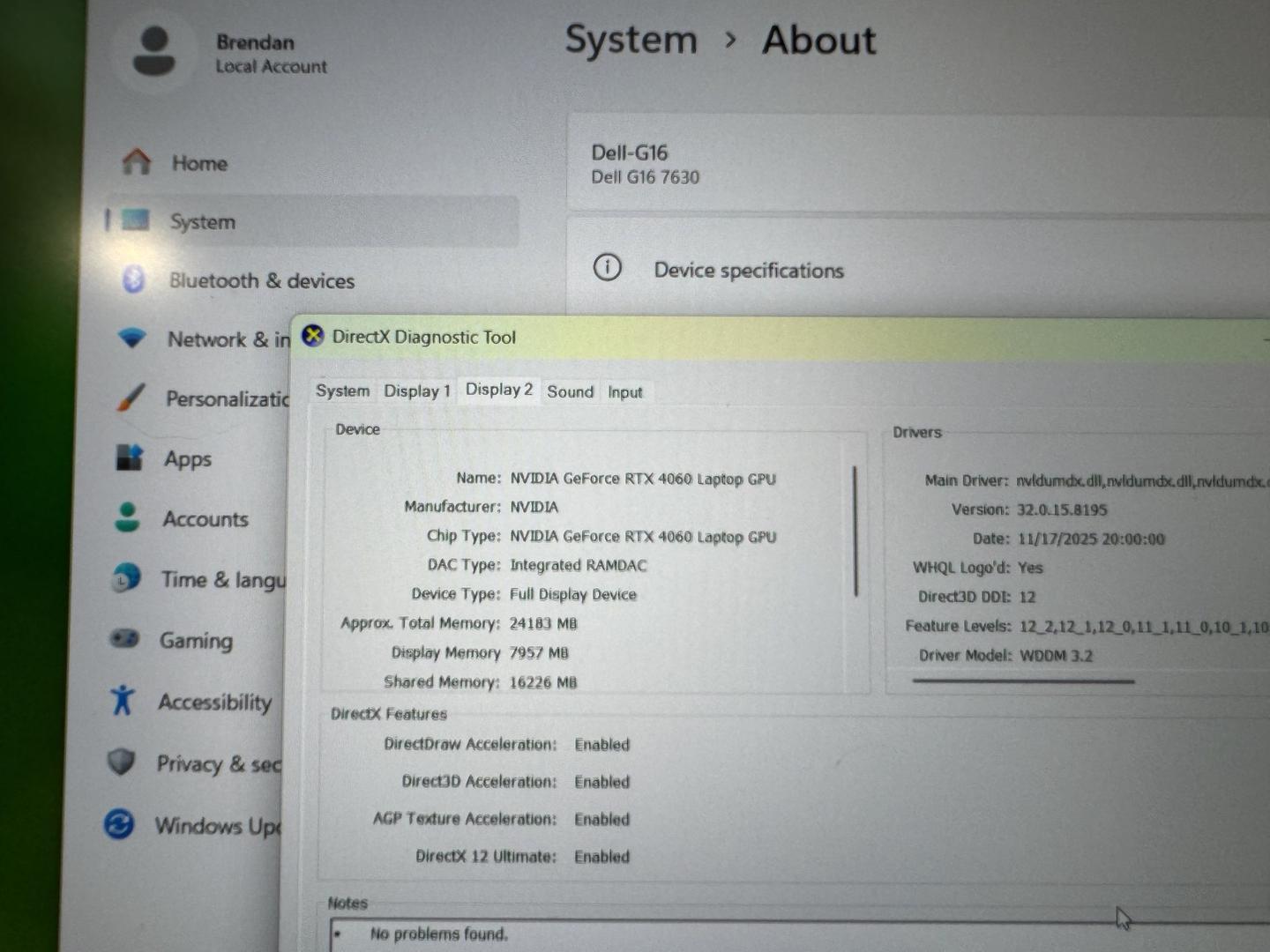This screenshot has height=952, width=1270.
Task: Click the Device list vertical scrollbar
Action: (x=855, y=532)
